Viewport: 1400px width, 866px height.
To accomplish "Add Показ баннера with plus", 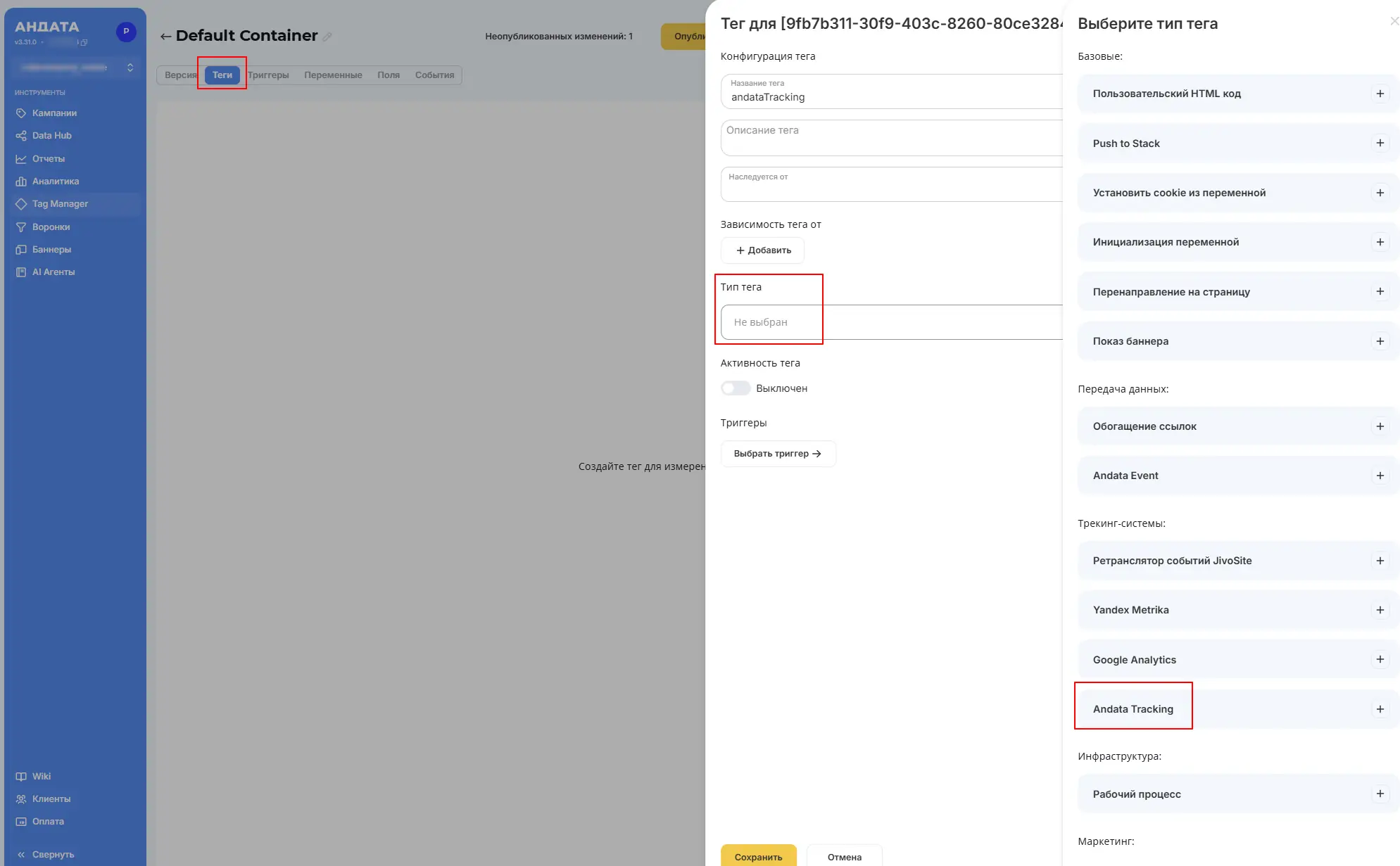I will [1380, 341].
